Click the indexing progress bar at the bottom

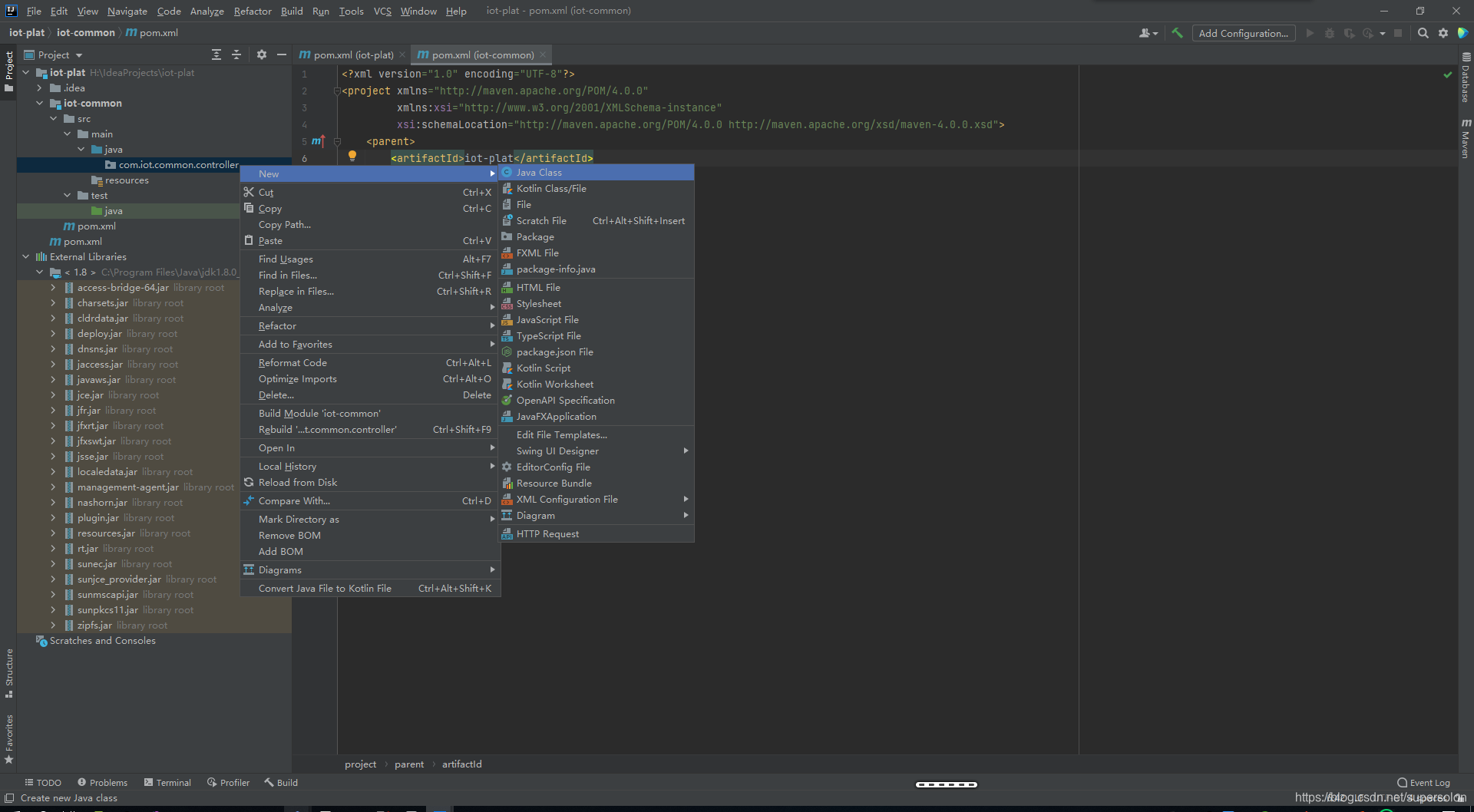point(946,784)
